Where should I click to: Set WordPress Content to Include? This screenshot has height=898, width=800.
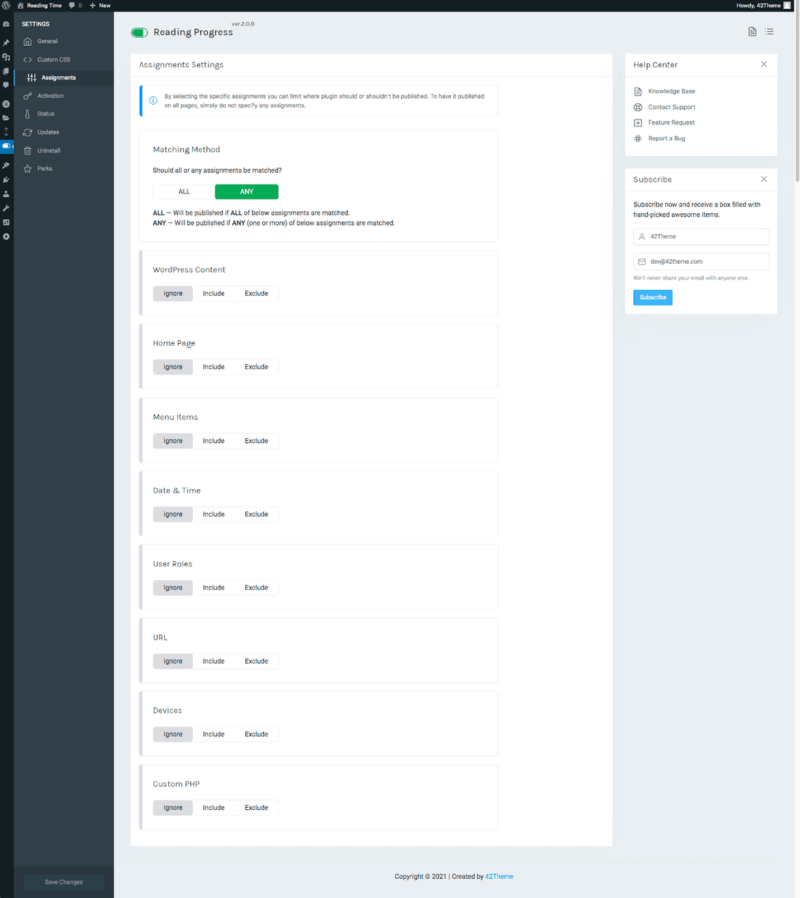[214, 293]
